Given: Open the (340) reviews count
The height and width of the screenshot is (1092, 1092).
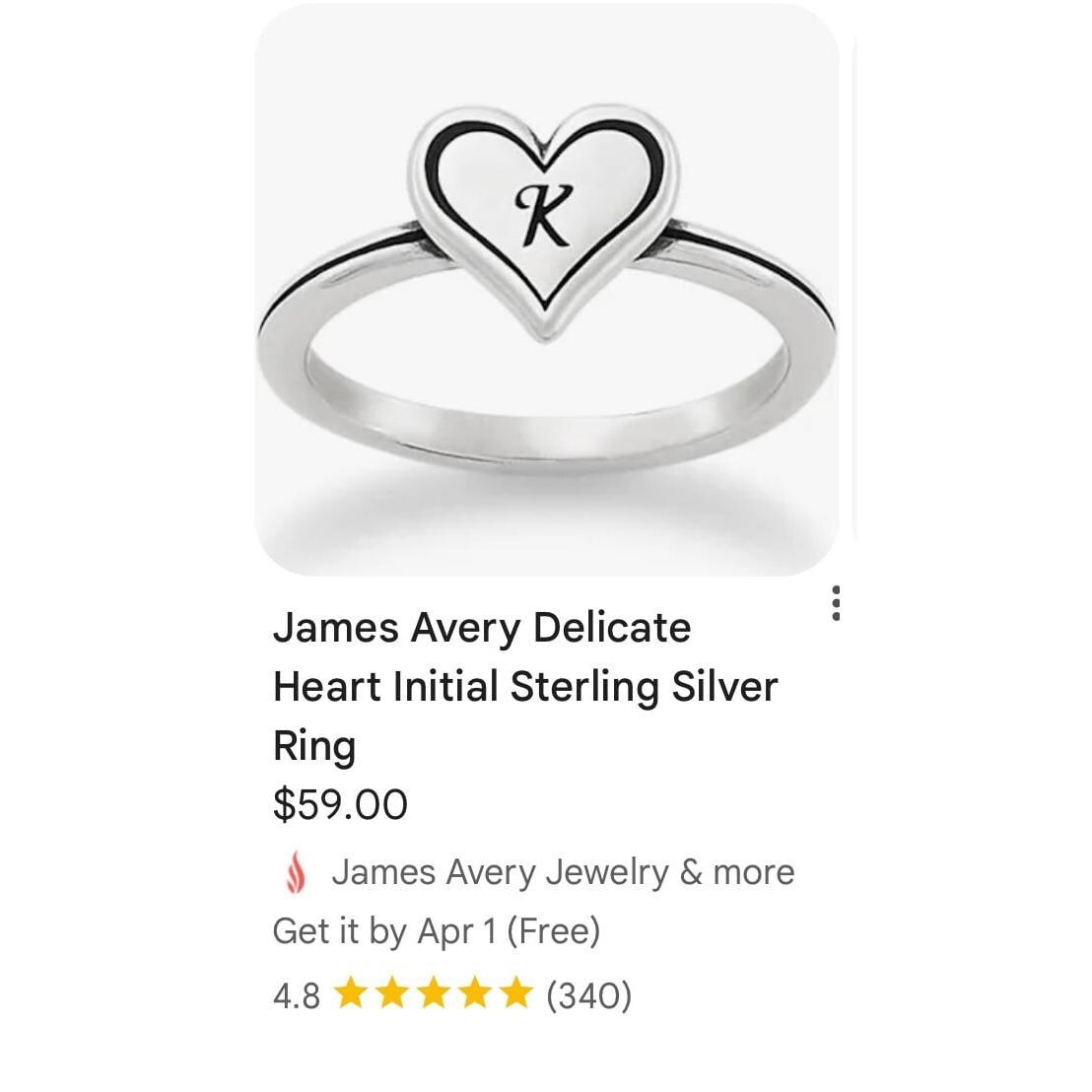Looking at the screenshot, I should (x=588, y=994).
